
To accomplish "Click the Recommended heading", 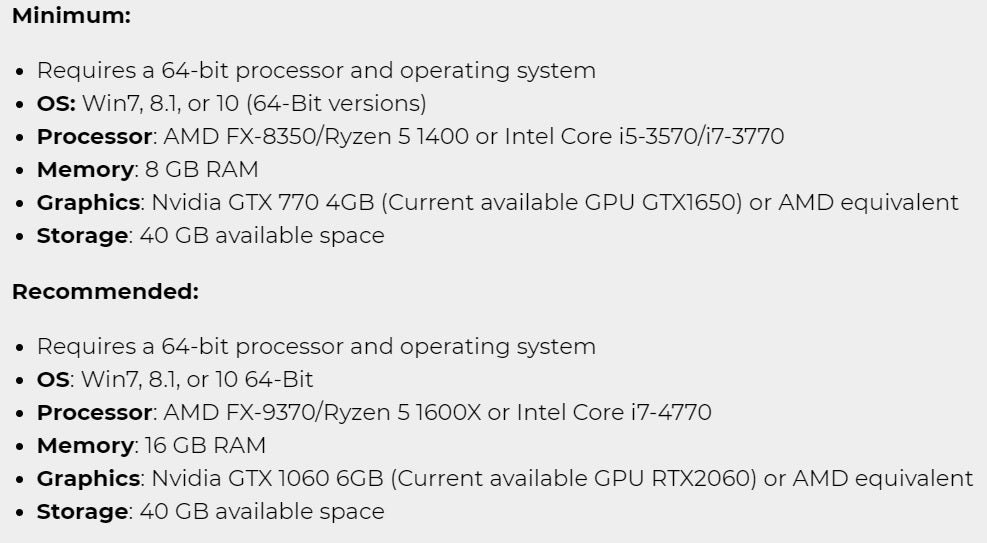I will click(105, 292).
